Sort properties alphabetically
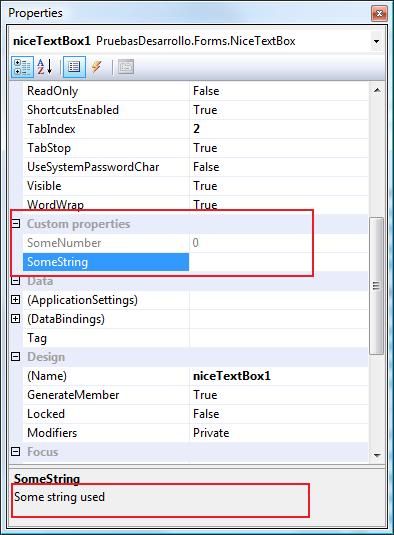The height and width of the screenshot is (535, 394). (x=45, y=67)
